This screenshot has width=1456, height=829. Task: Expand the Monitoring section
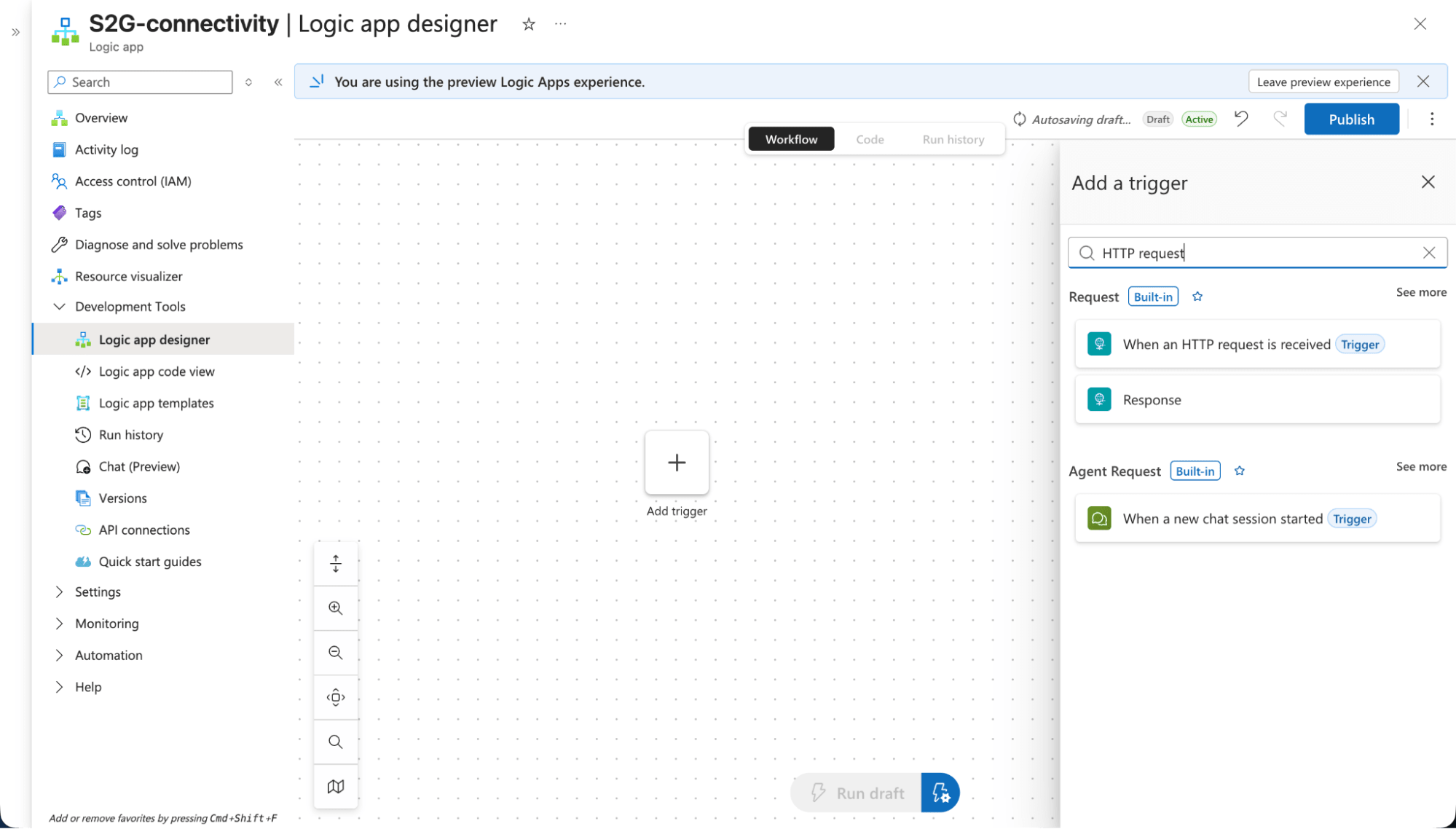click(59, 624)
